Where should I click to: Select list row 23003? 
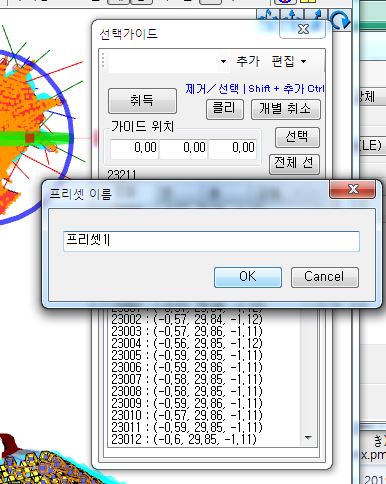coord(187,331)
